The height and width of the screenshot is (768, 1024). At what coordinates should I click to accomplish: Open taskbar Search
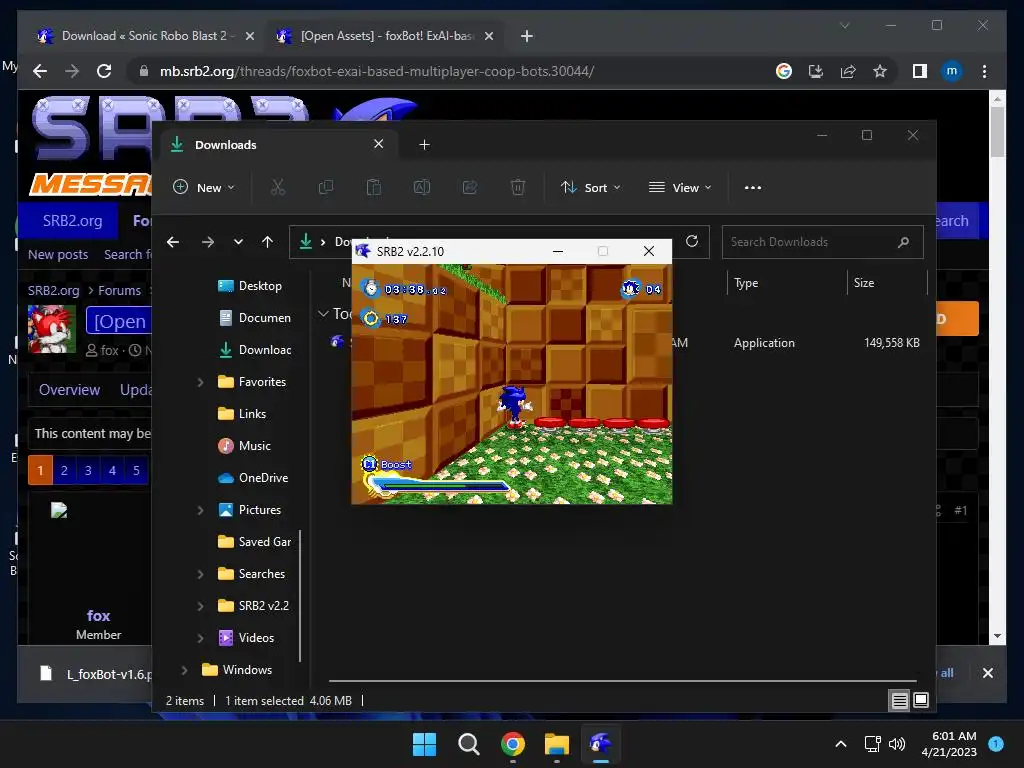coord(468,744)
